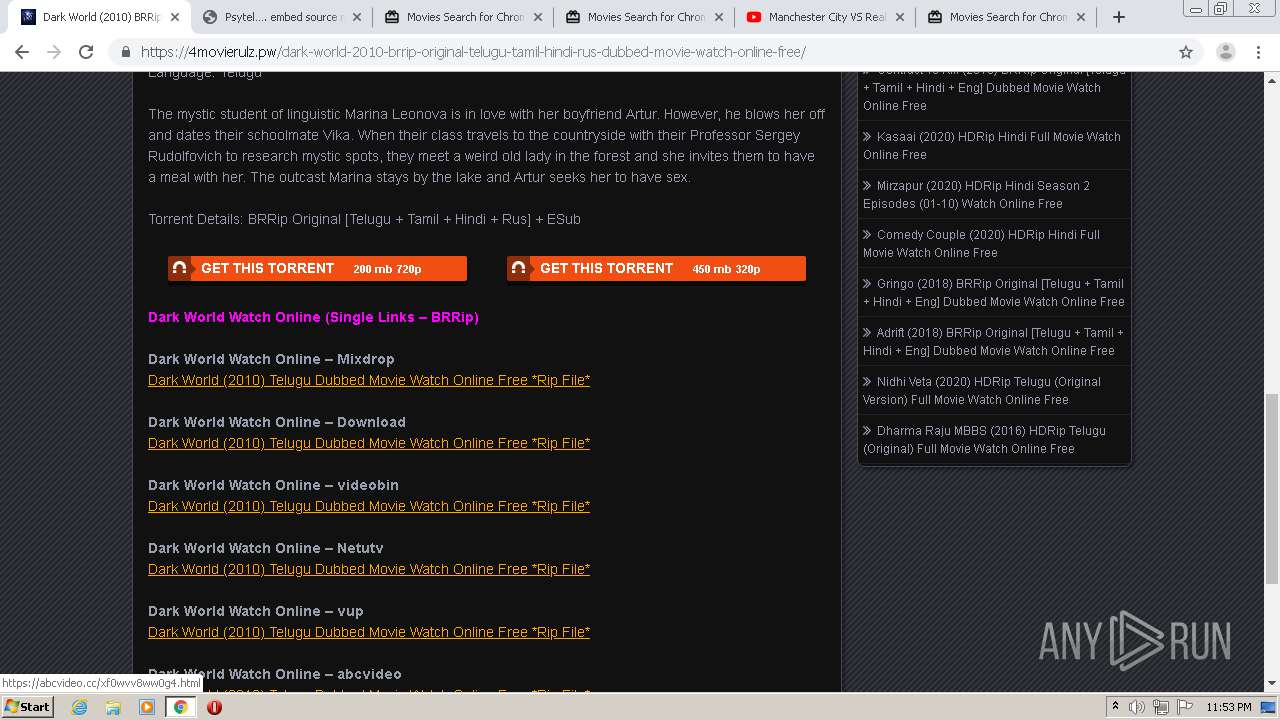
Task: Select the Chrome taskbar icon
Action: [x=181, y=707]
